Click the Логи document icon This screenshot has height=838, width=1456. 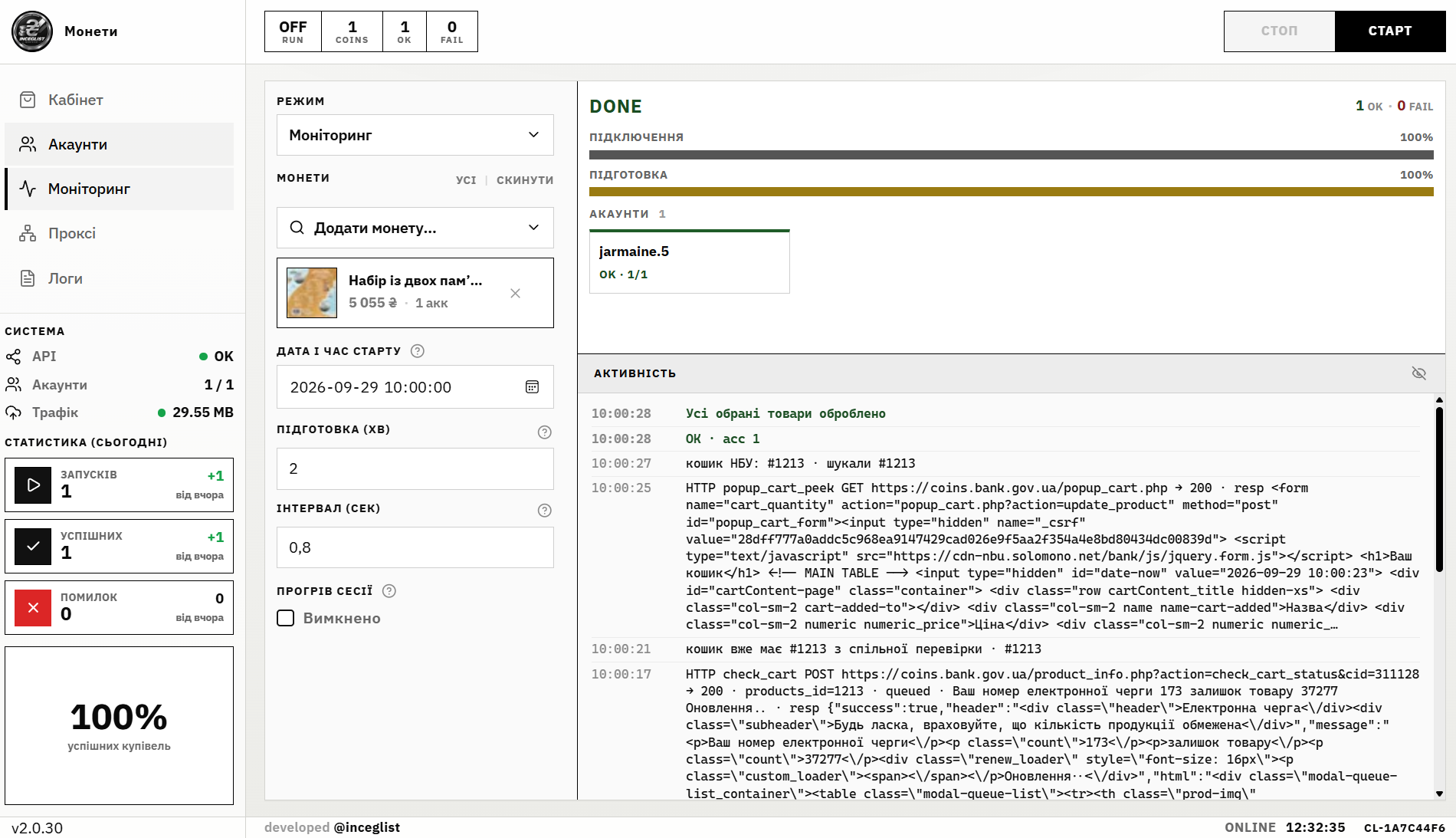point(28,278)
